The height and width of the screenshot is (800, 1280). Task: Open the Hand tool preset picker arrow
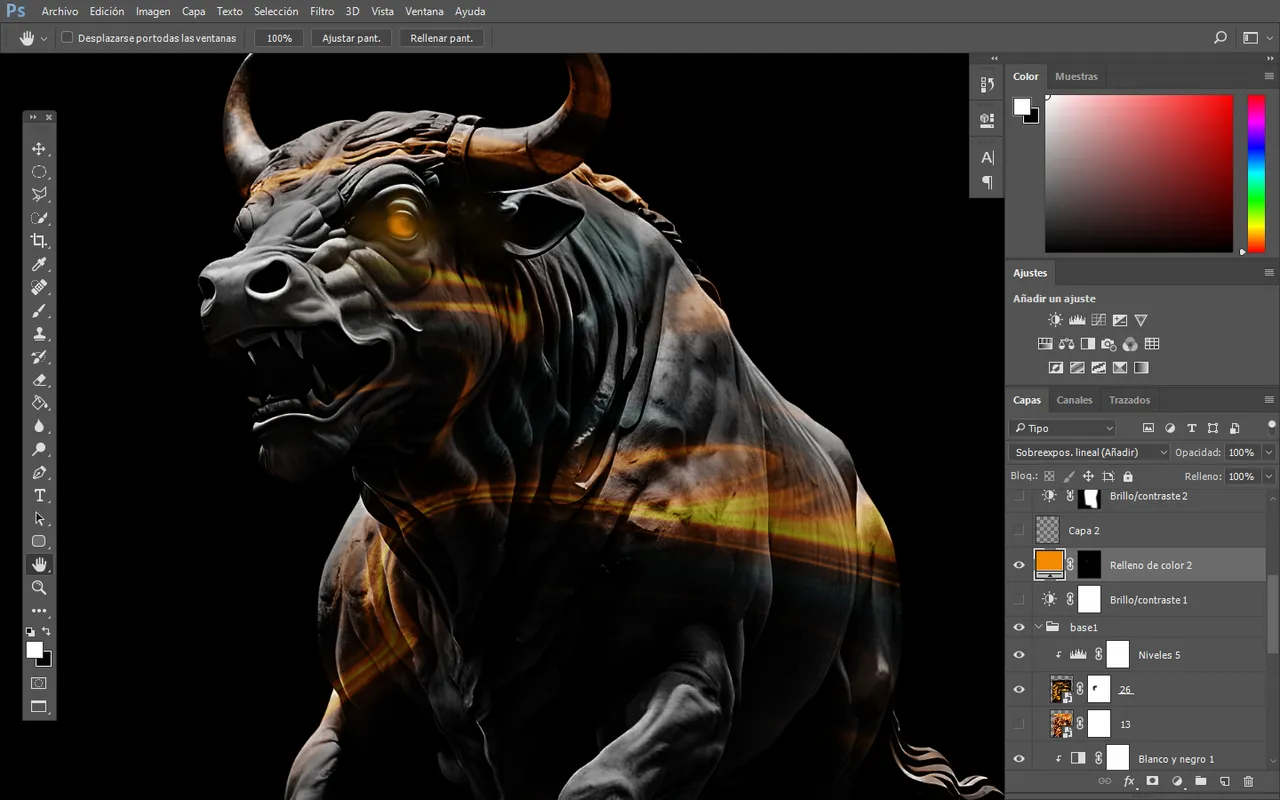click(43, 38)
